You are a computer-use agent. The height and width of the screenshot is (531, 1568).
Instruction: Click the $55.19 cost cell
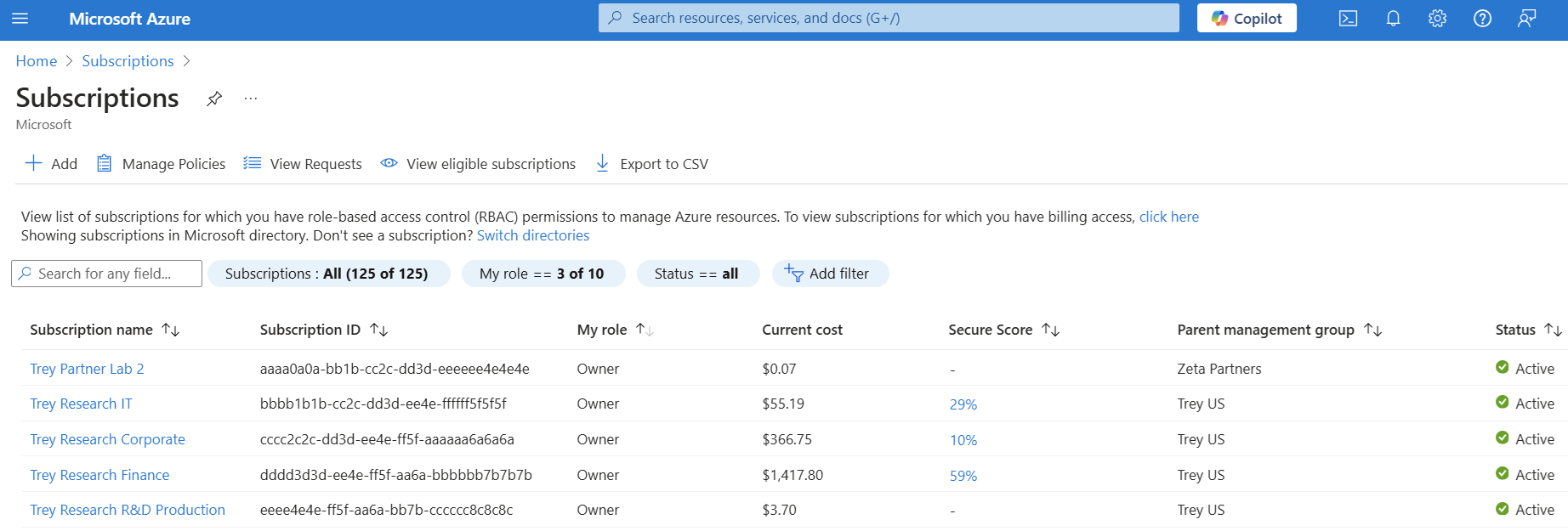click(783, 404)
